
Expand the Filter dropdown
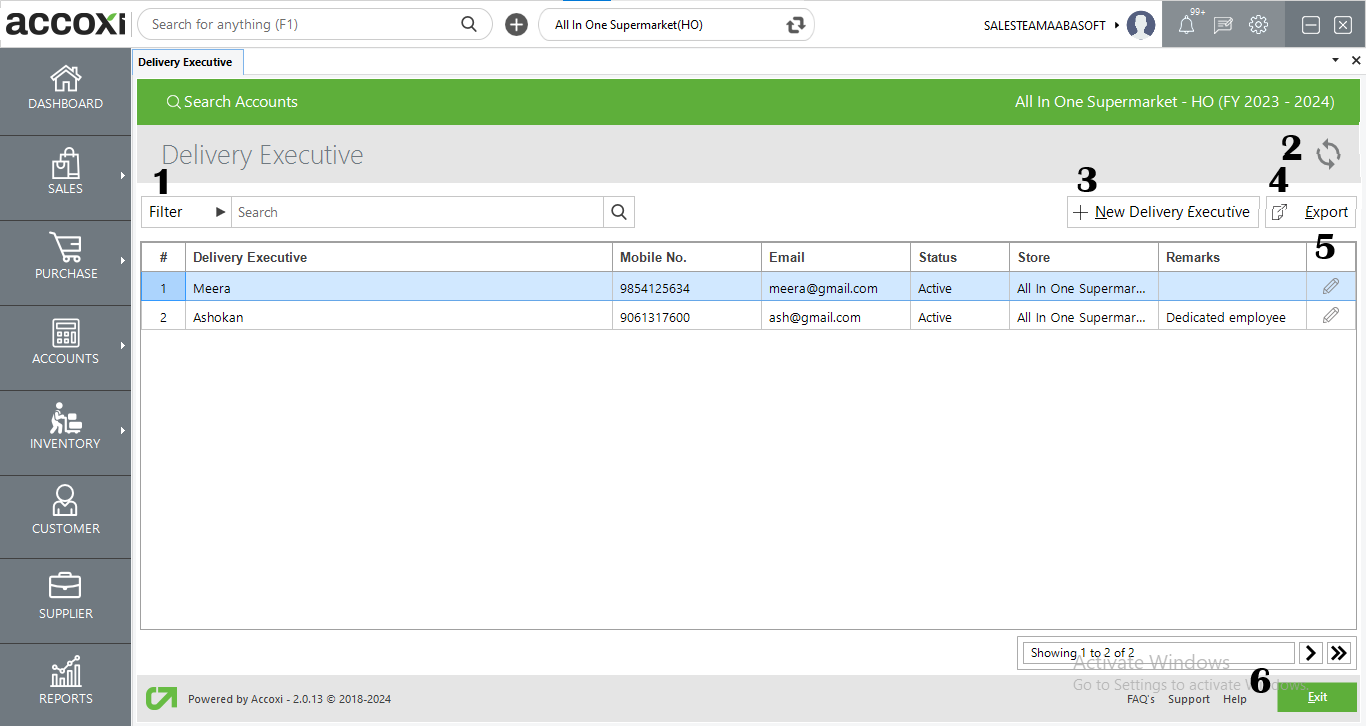click(186, 212)
